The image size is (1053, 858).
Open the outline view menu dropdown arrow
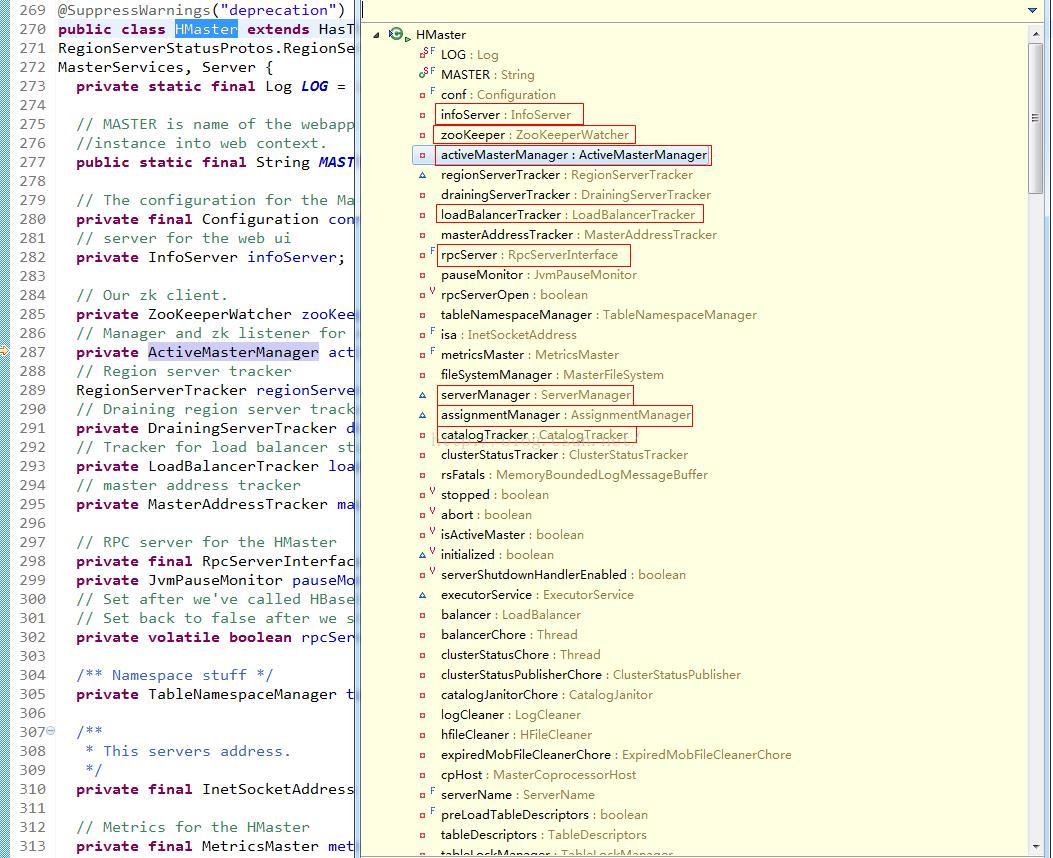tap(1032, 10)
